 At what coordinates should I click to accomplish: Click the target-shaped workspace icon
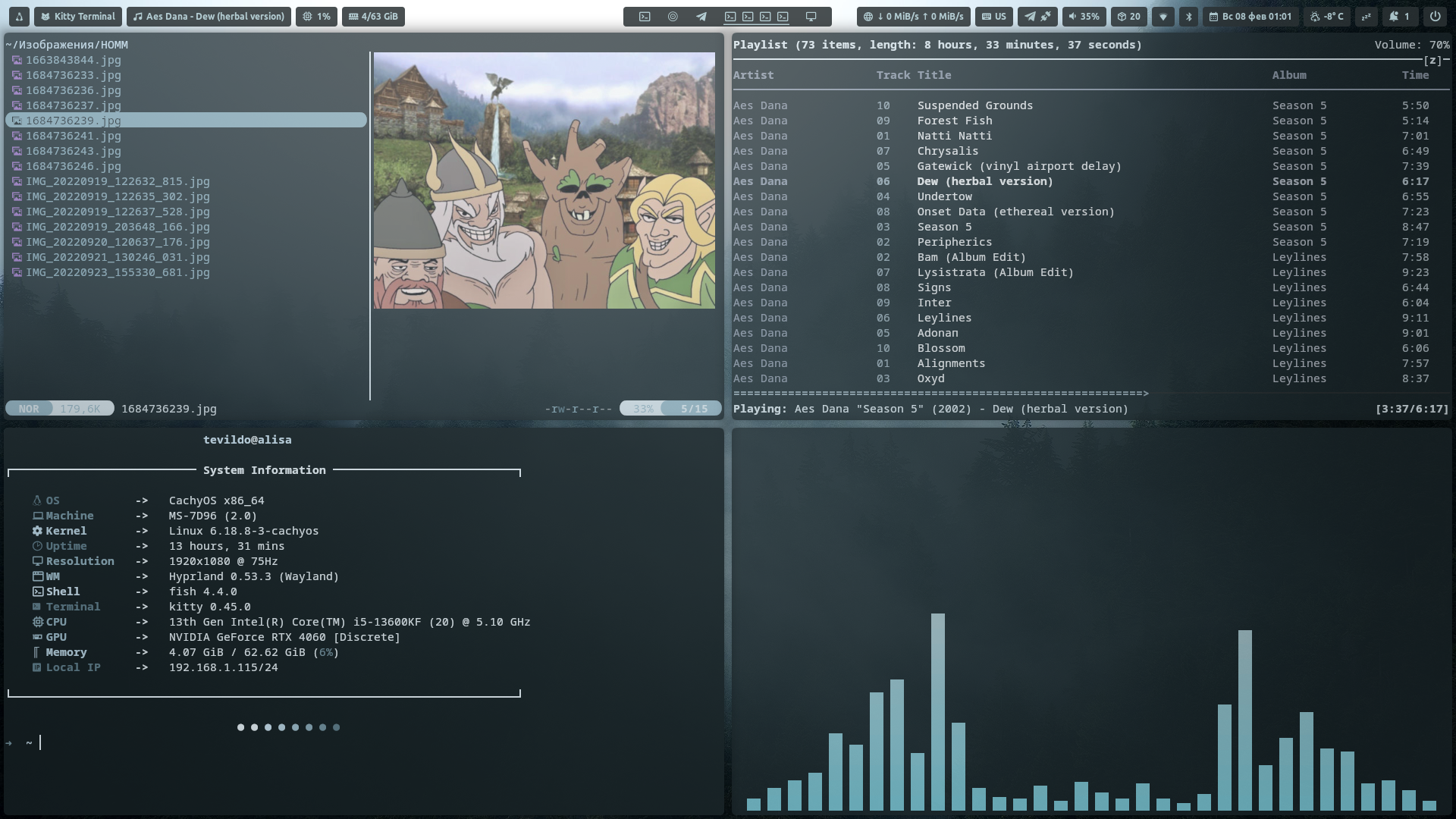pyautogui.click(x=673, y=16)
